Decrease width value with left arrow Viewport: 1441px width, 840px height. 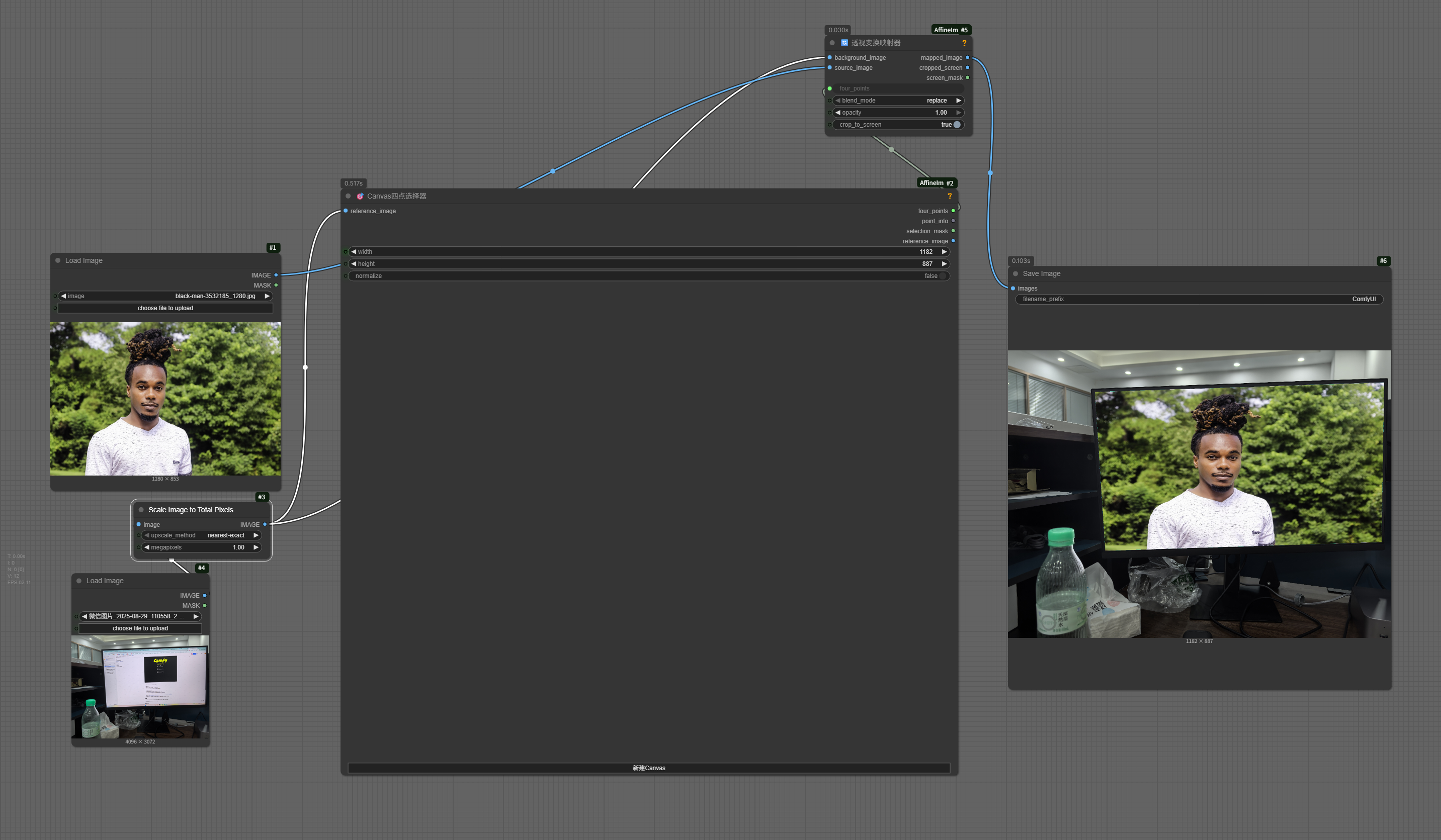pyautogui.click(x=354, y=252)
